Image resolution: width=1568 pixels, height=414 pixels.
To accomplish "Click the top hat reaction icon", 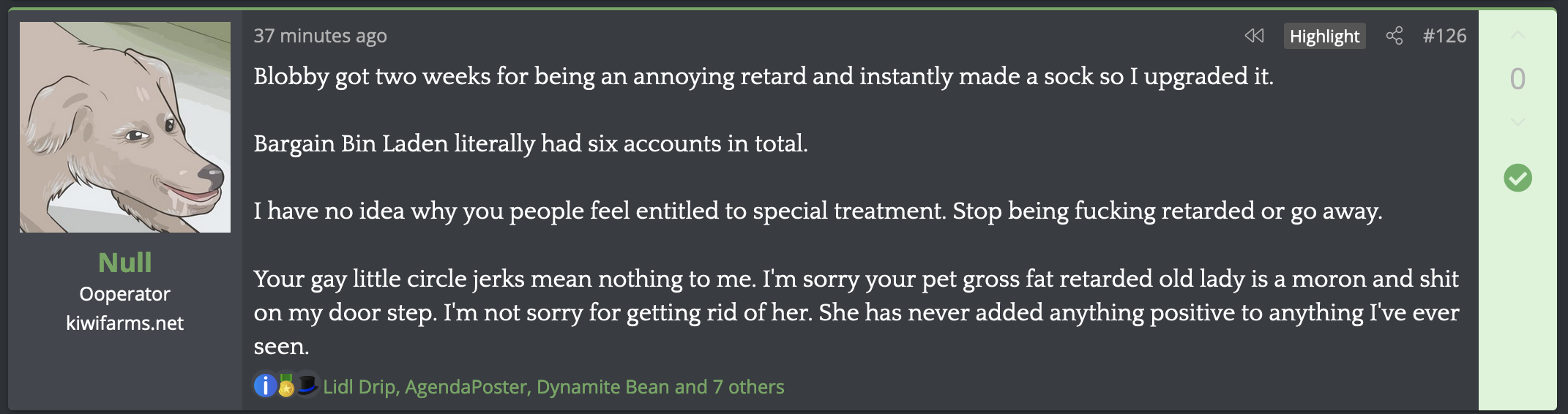I will [x=307, y=384].
